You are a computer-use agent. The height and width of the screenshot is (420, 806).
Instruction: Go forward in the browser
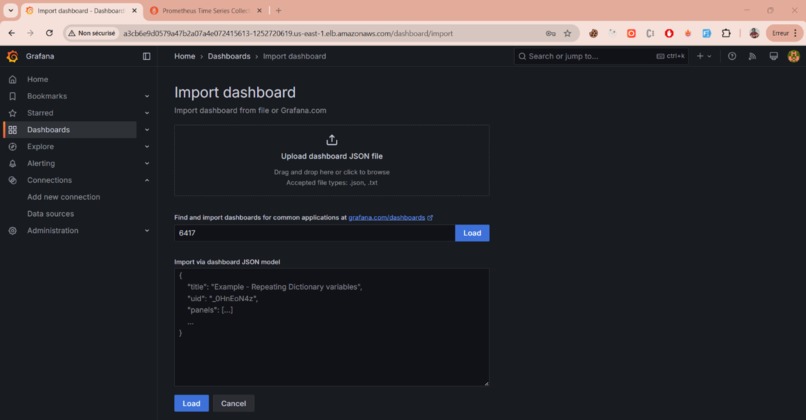30,33
